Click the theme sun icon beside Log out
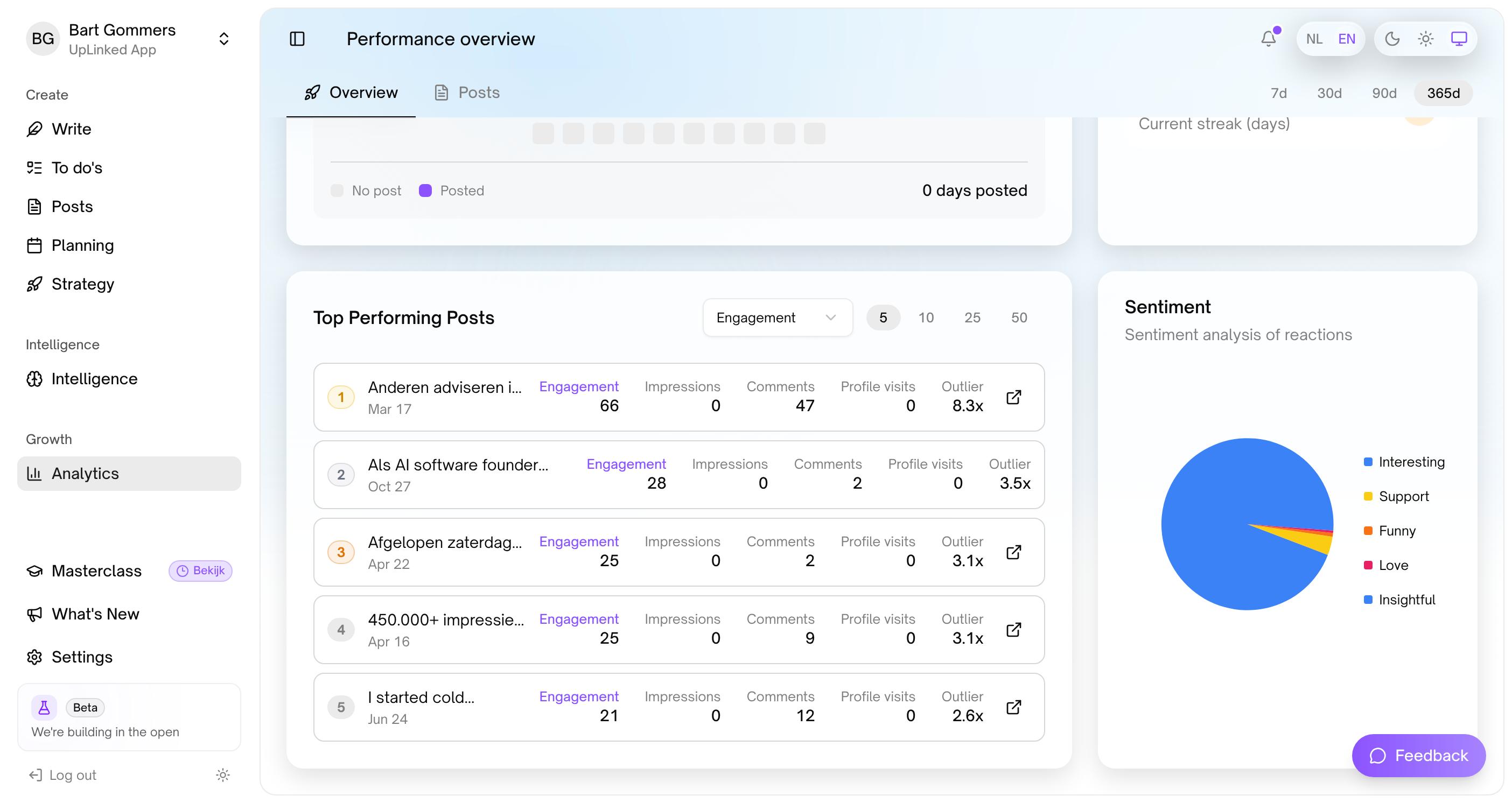The height and width of the screenshot is (803, 1512). coord(222,775)
